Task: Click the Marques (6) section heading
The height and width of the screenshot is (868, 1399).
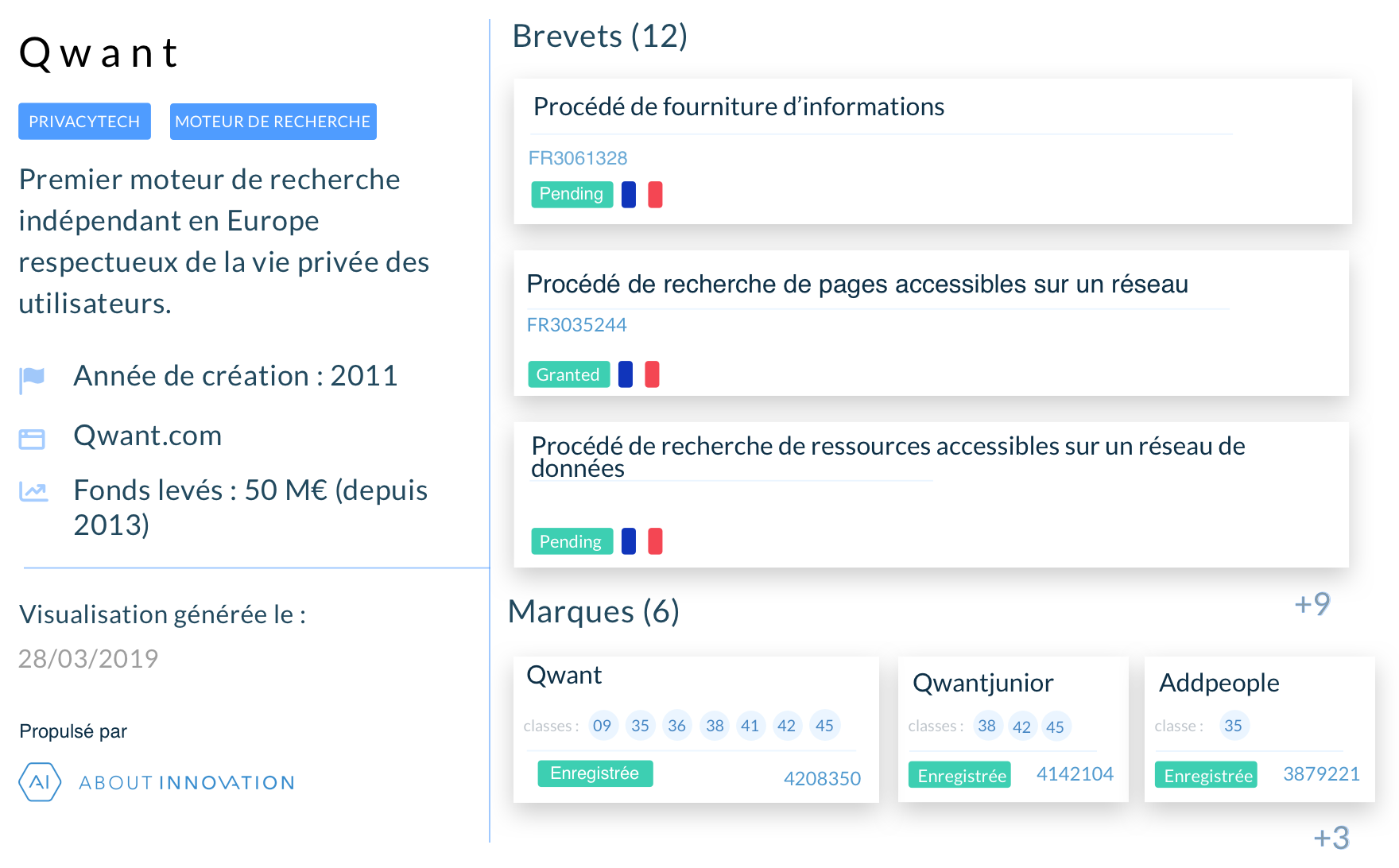Action: (594, 612)
